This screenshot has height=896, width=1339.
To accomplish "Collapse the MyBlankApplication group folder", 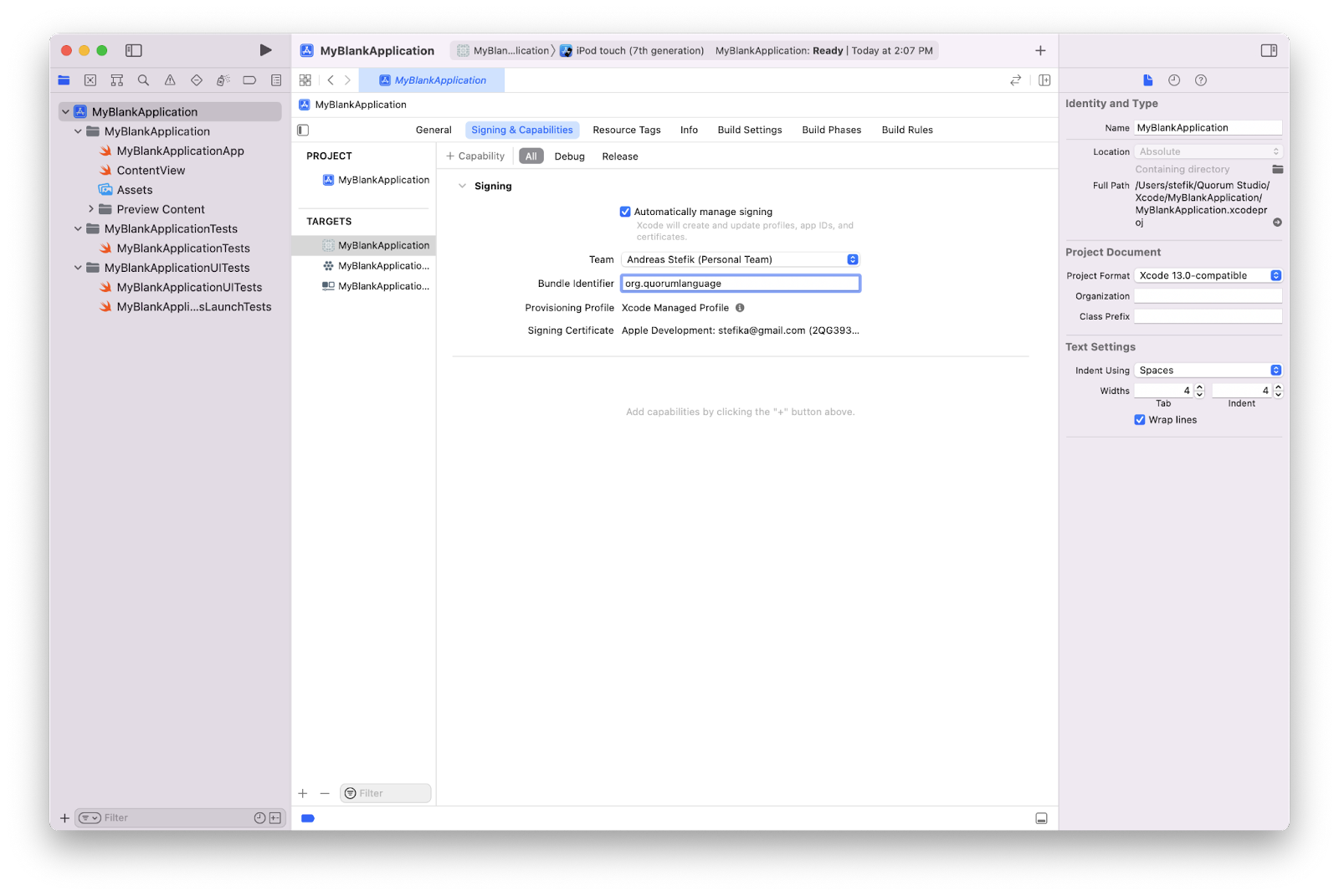I will click(x=78, y=131).
